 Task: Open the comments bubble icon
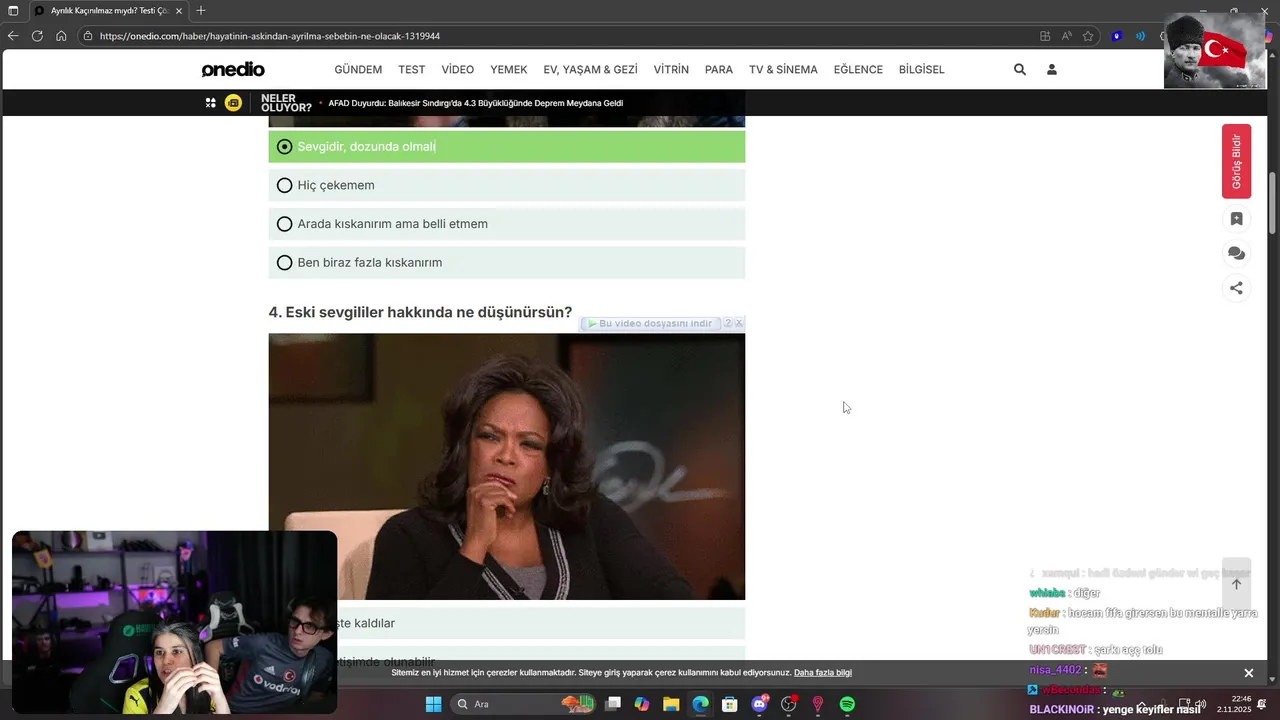pos(1236,254)
